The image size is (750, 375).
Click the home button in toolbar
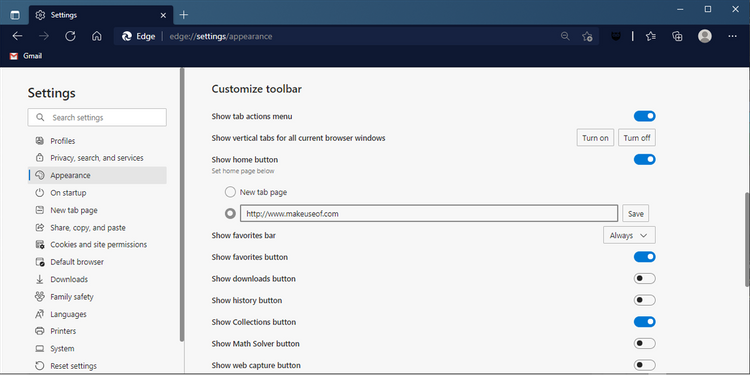pyautogui.click(x=97, y=36)
